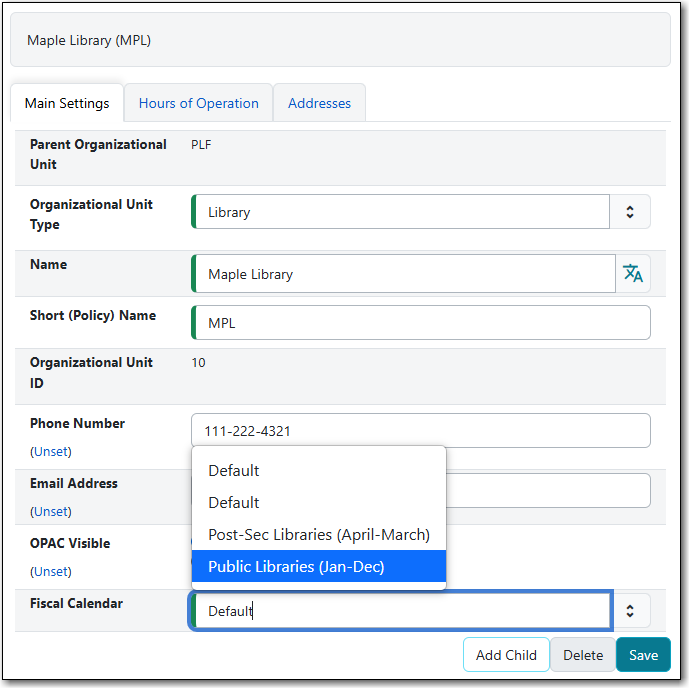Click into the Phone Number input

[x=420, y=431]
